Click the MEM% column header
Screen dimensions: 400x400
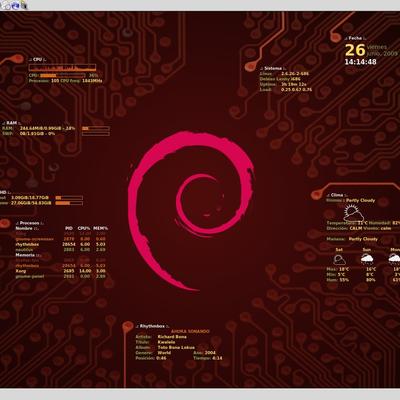point(101,228)
